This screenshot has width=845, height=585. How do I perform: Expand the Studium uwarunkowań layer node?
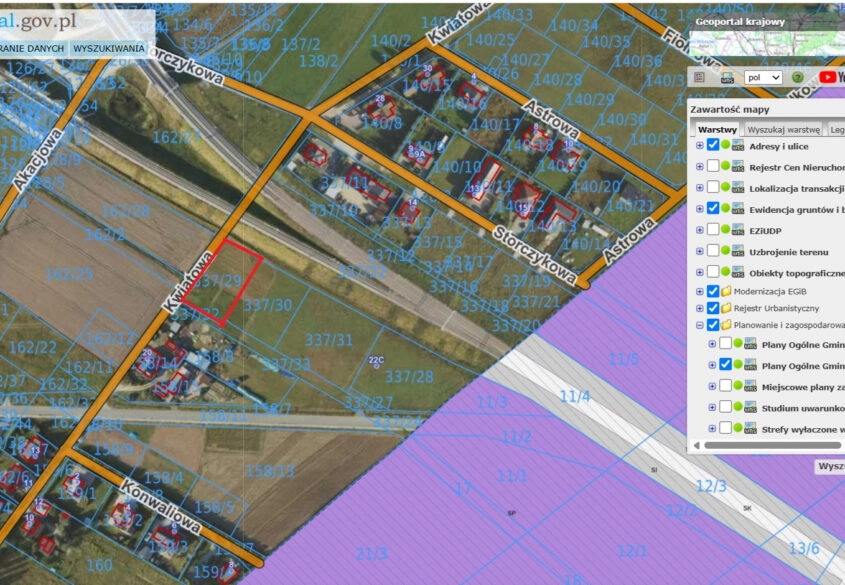coord(712,407)
